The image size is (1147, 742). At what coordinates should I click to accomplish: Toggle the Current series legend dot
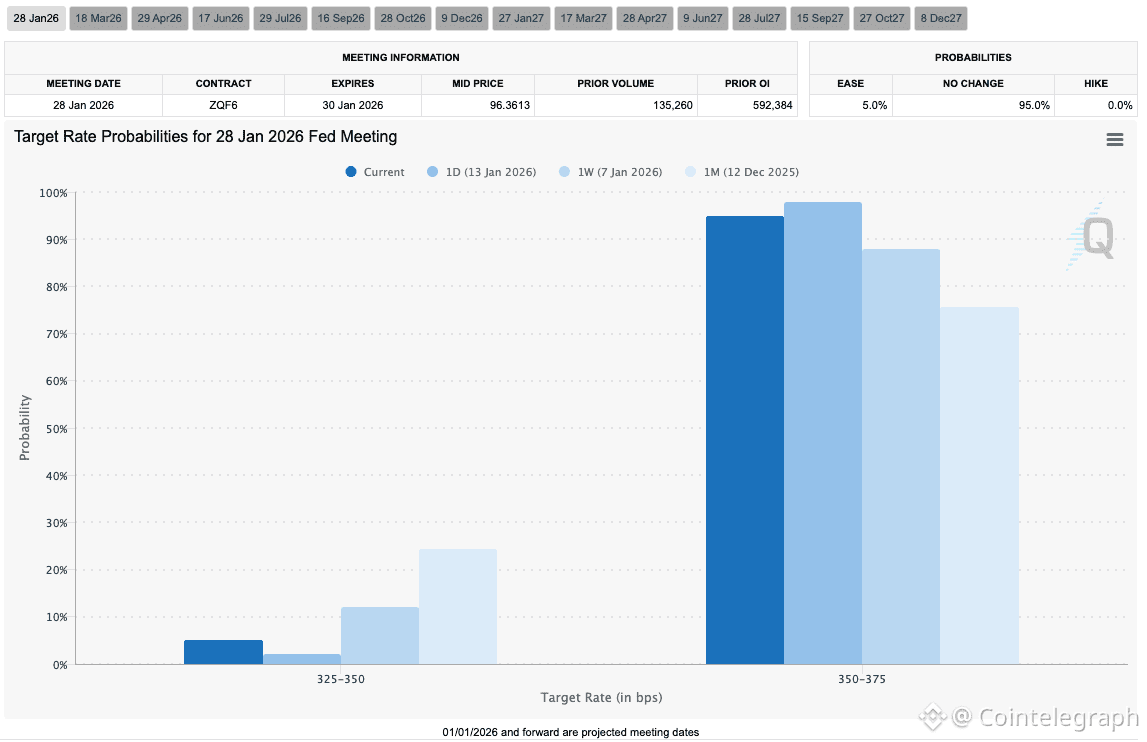[x=351, y=172]
